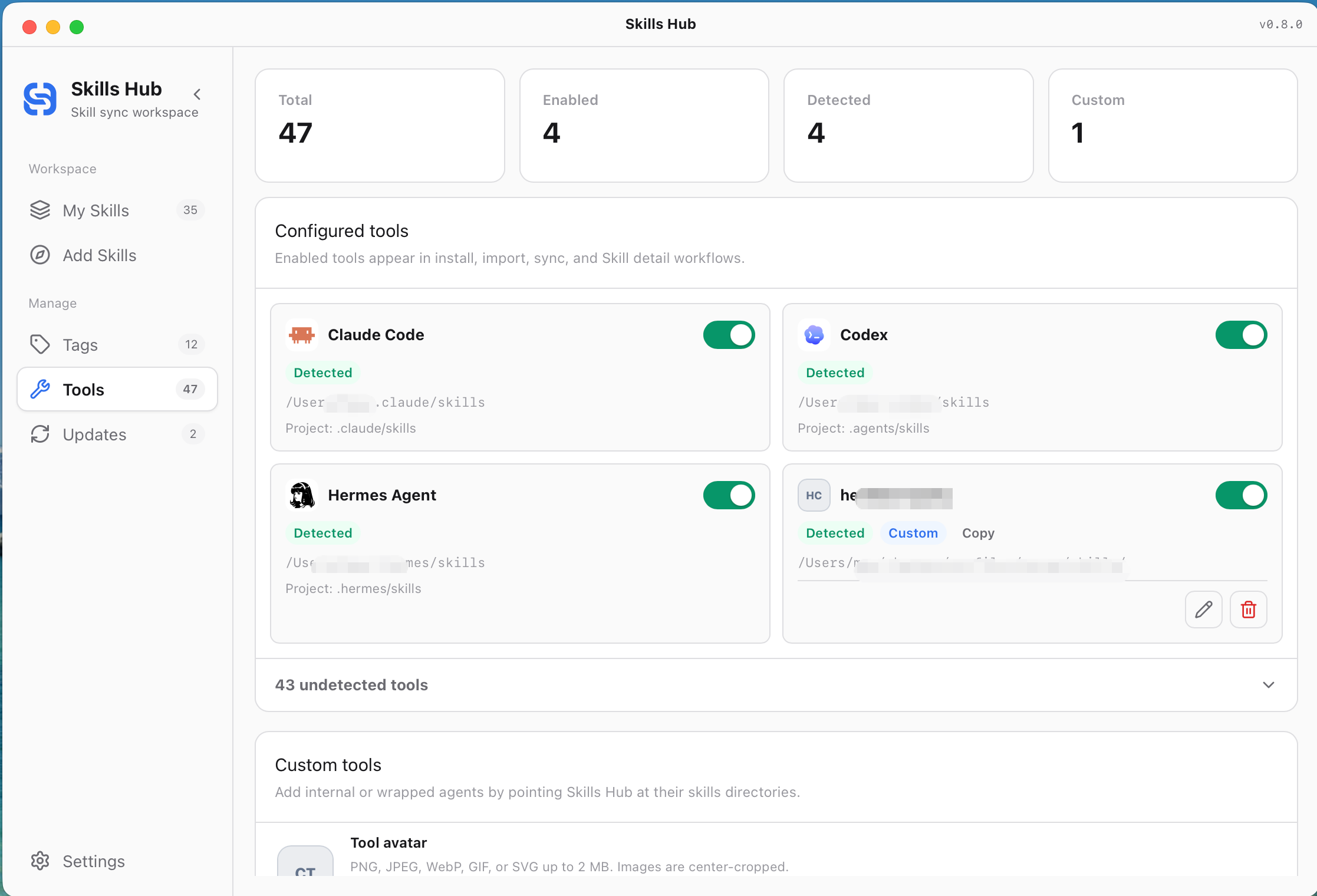Click the CT tool avatar placeholder

tap(305, 862)
